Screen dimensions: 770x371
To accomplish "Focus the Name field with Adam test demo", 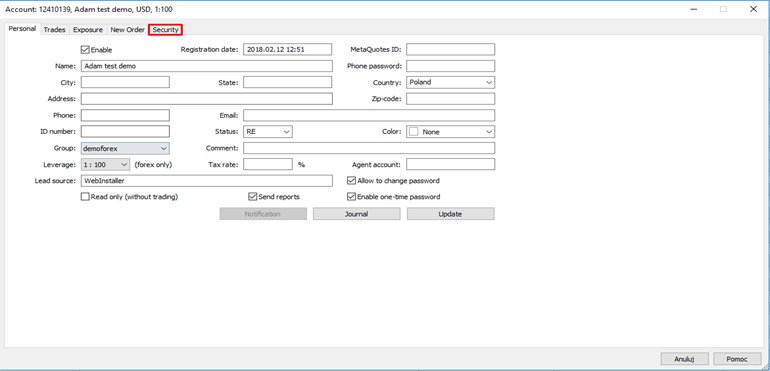I will point(207,66).
